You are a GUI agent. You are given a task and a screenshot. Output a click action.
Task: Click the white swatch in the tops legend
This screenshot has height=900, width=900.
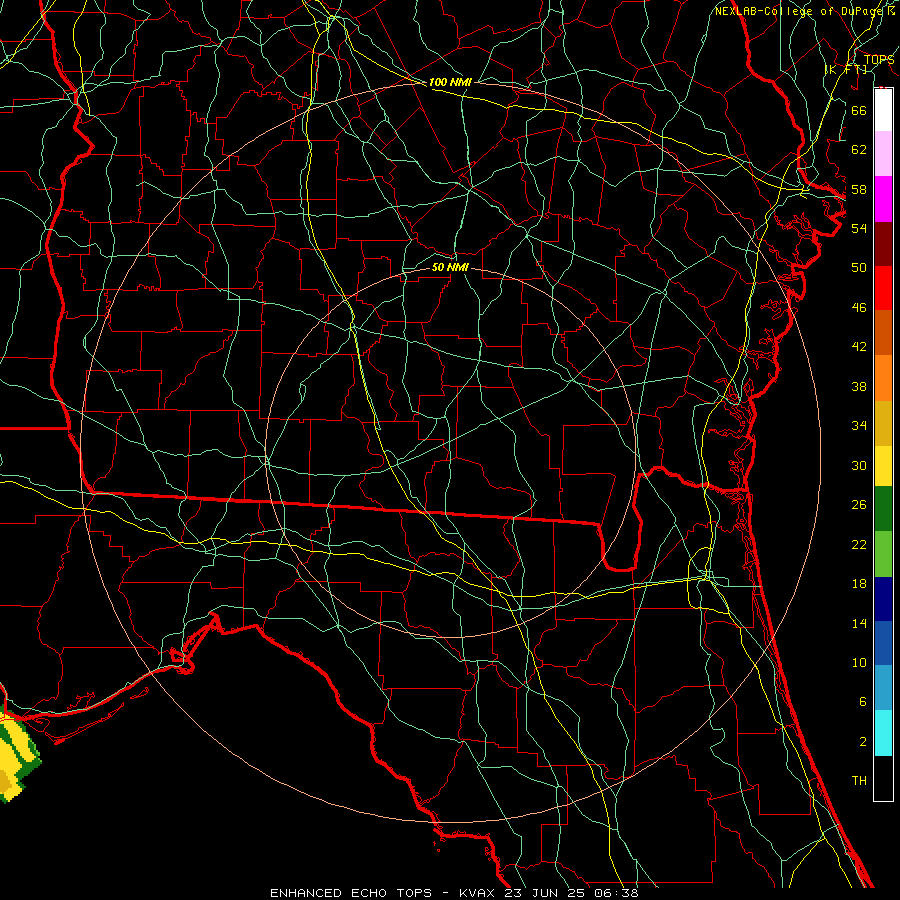pyautogui.click(x=883, y=110)
